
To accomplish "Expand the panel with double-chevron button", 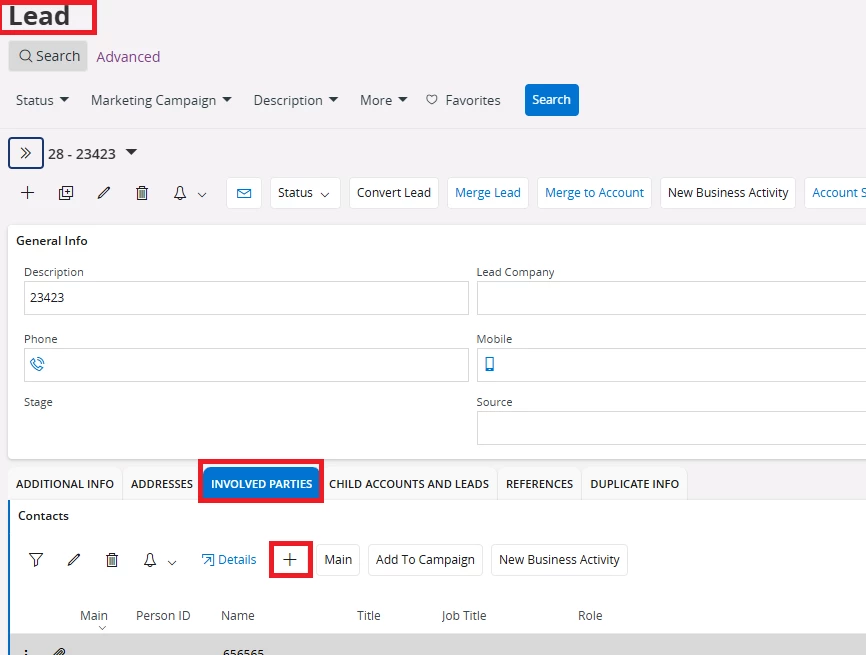I will (26, 153).
